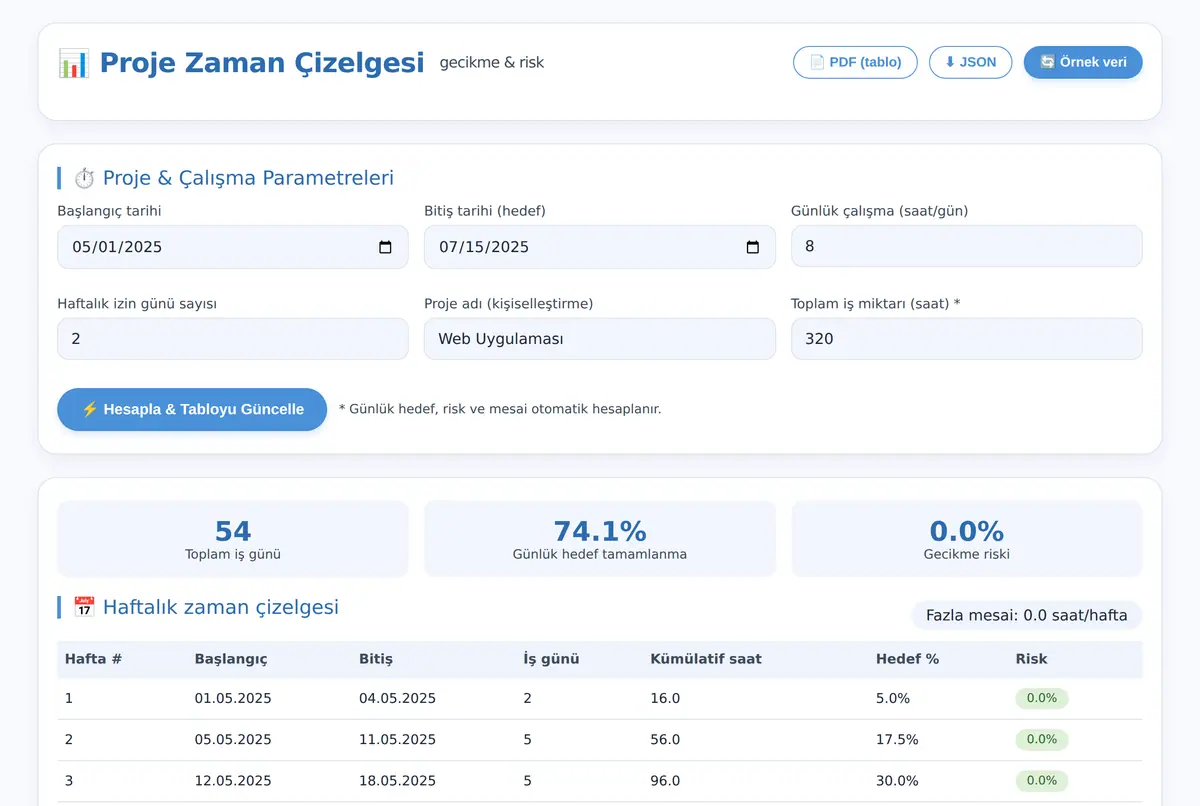Screen dimensions: 1200x806
Task: Export table with PDF (tablo) button
Action: 855,62
